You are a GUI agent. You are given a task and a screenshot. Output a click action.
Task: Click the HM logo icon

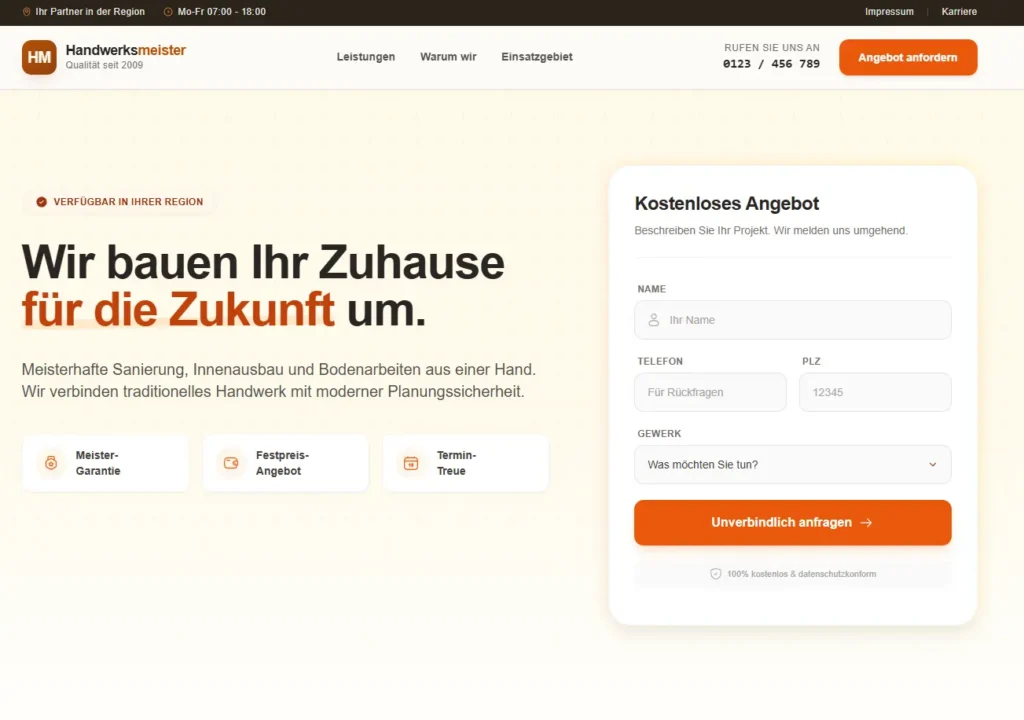tap(39, 57)
